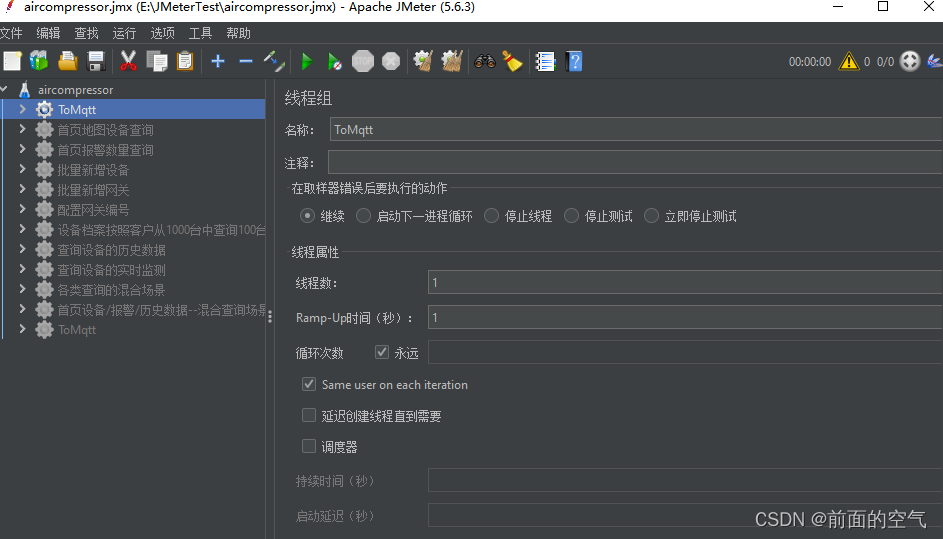
Task: Expand the 配置网关编号 node
Action: pos(23,209)
